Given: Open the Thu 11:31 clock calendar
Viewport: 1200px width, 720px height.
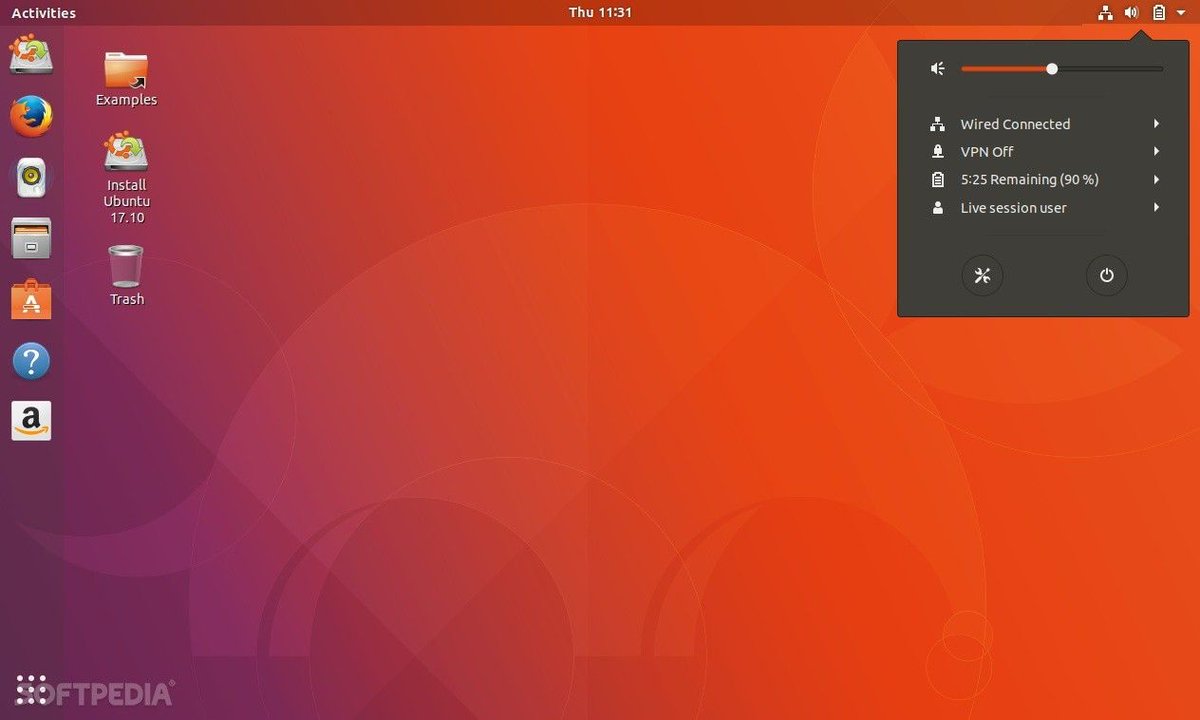Looking at the screenshot, I should 600,13.
